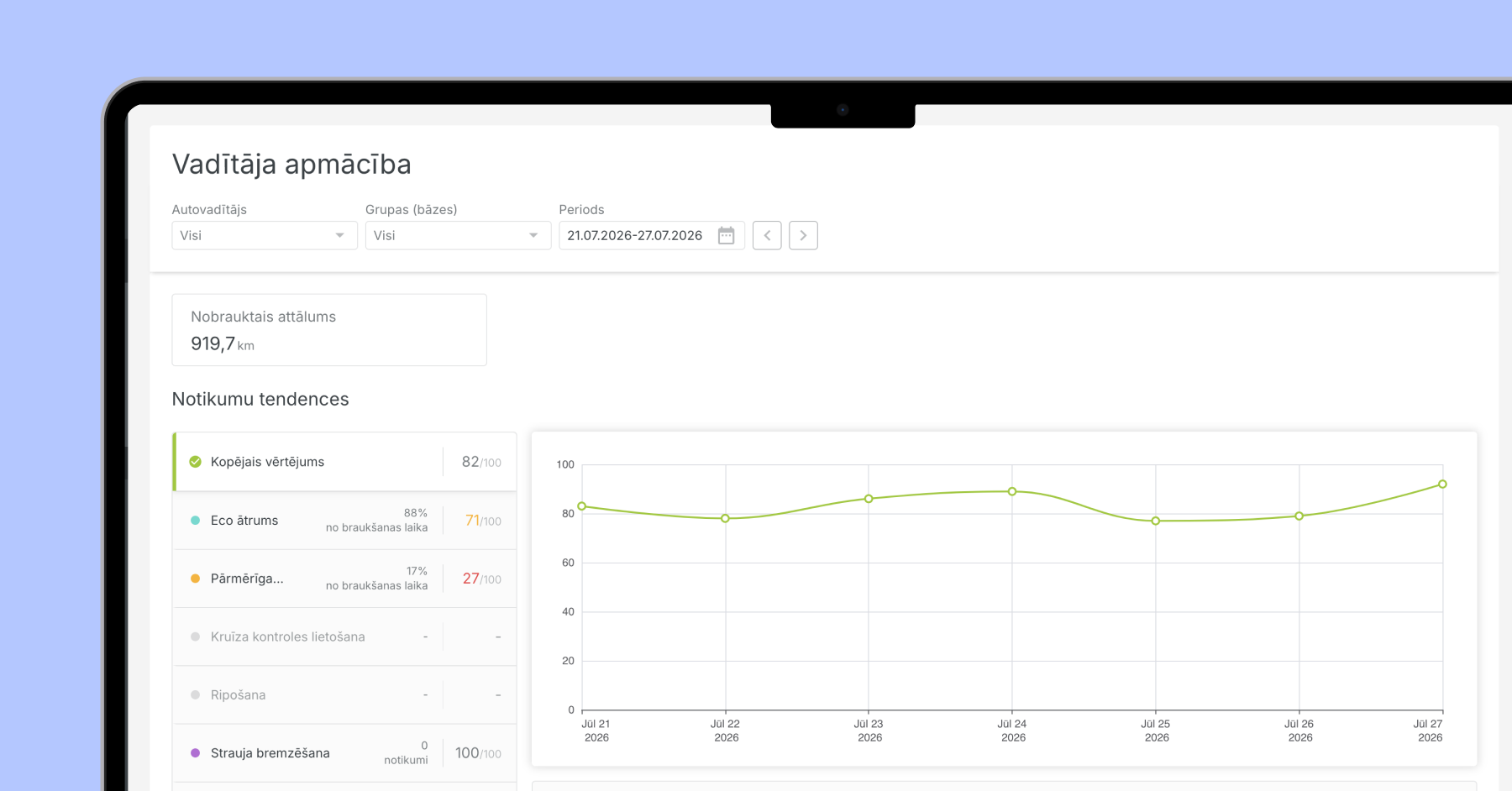Image resolution: width=1512 pixels, height=791 pixels.
Task: Click the Jūl 23 chart data point
Action: pos(869,499)
